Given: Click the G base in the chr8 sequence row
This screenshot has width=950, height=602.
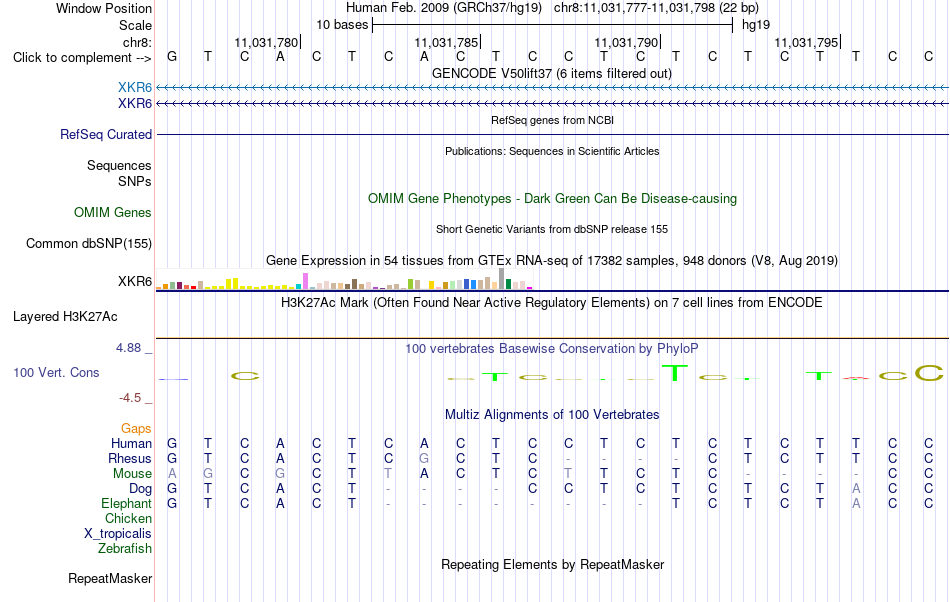Looking at the screenshot, I should [172, 56].
